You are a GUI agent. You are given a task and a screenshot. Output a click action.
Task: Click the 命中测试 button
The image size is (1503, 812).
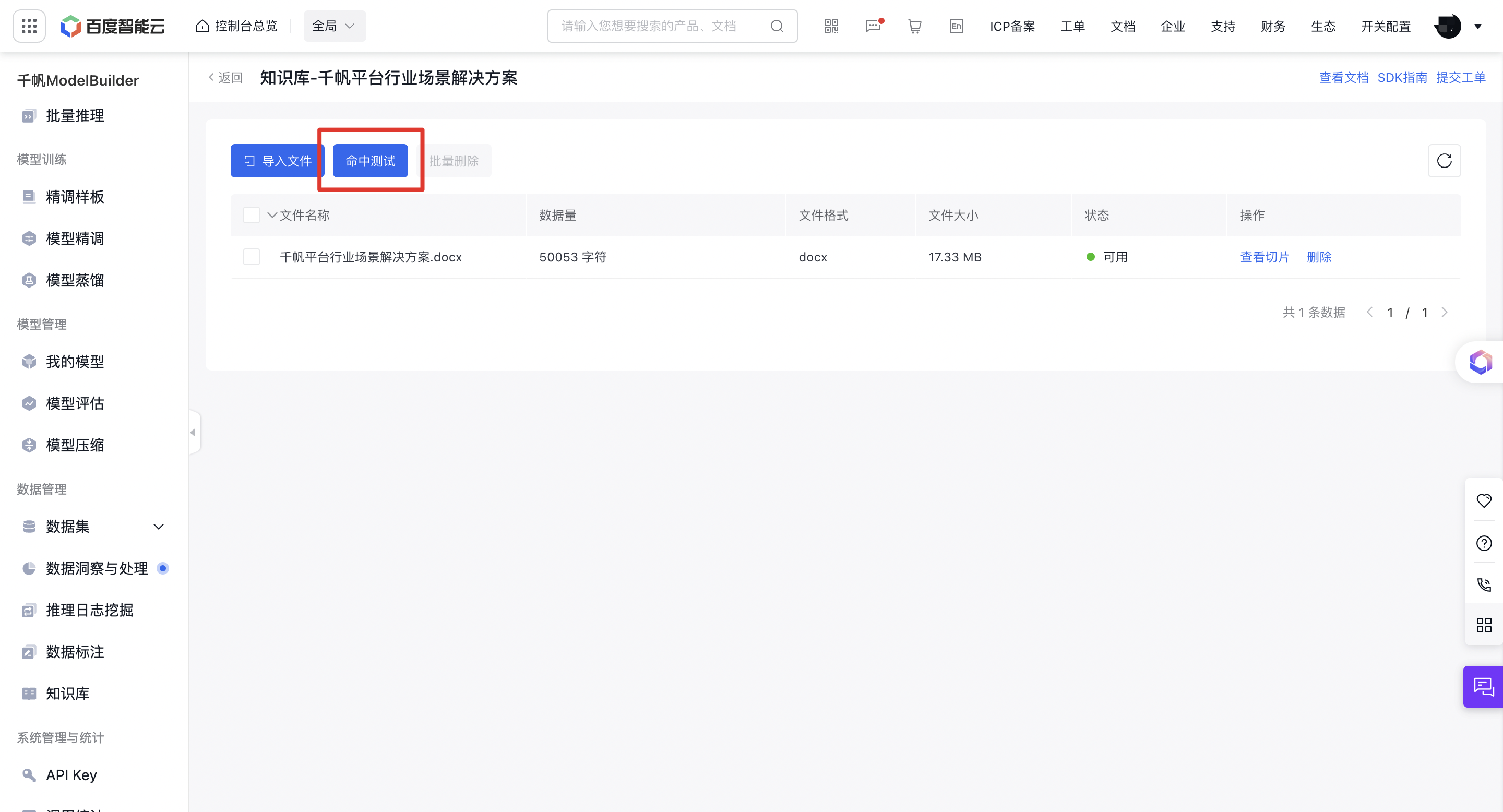point(370,160)
